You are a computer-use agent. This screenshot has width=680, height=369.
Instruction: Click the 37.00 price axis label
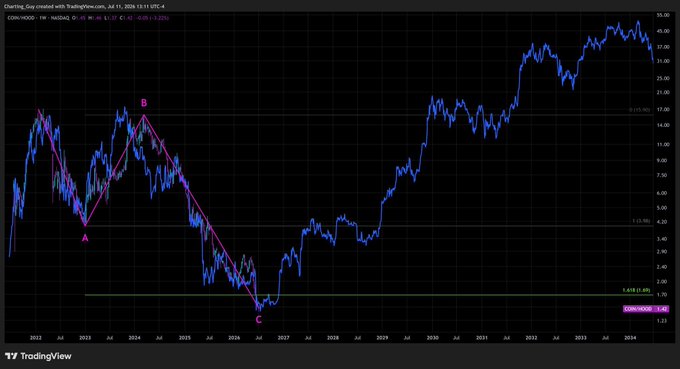pos(663,47)
